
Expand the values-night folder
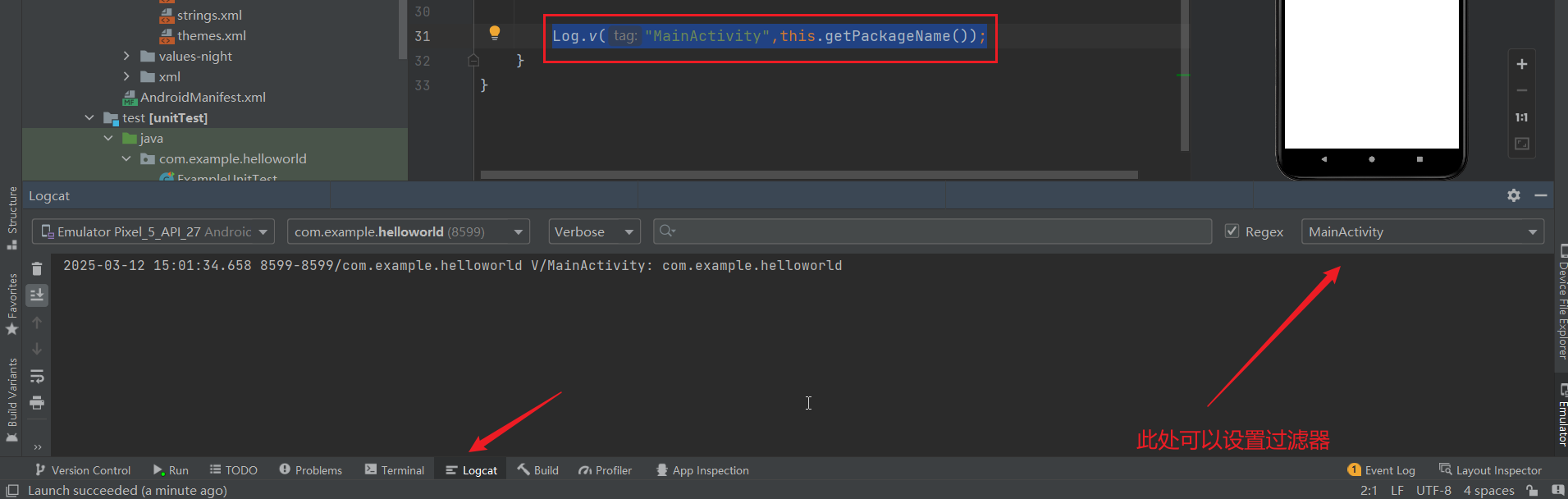tap(126, 56)
